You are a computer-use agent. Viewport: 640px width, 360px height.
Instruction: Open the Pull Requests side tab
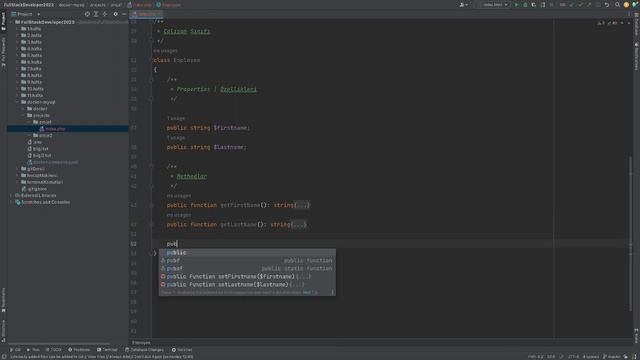point(3,52)
